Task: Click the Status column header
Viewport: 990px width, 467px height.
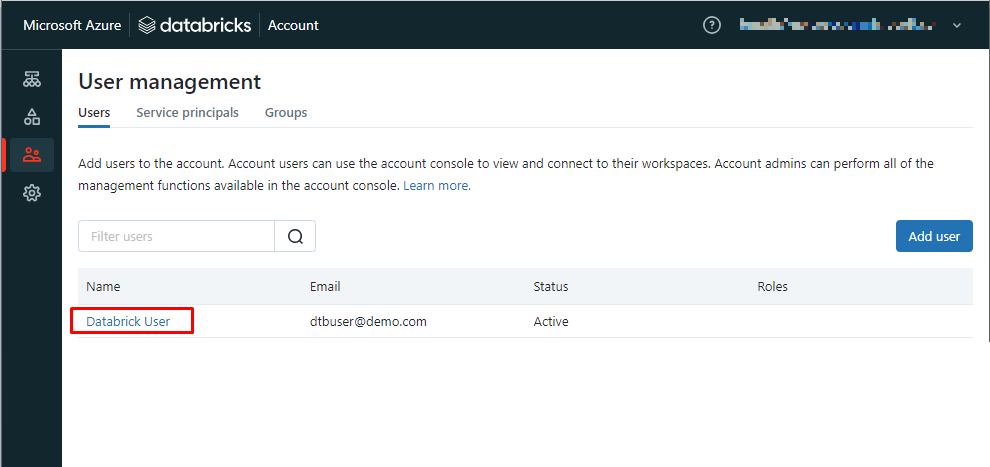Action: pyautogui.click(x=551, y=287)
